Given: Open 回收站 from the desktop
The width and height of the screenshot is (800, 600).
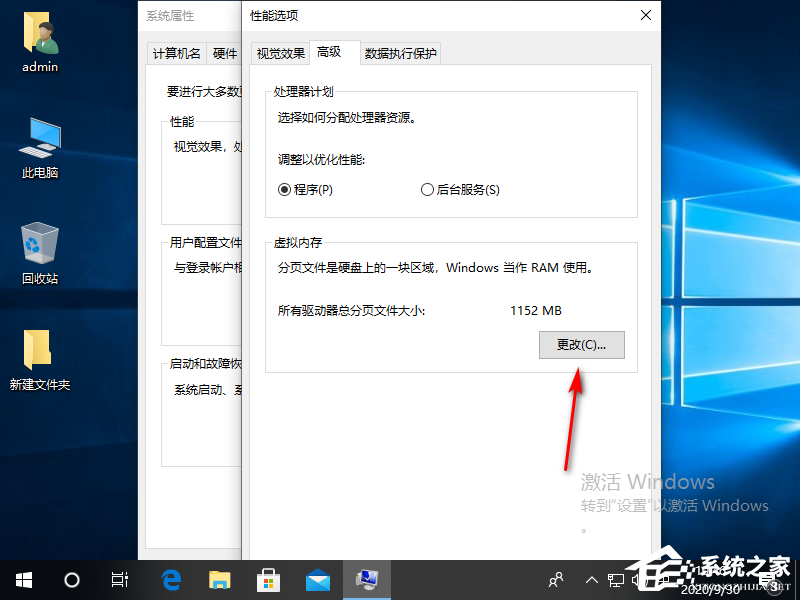Looking at the screenshot, I should tap(38, 248).
